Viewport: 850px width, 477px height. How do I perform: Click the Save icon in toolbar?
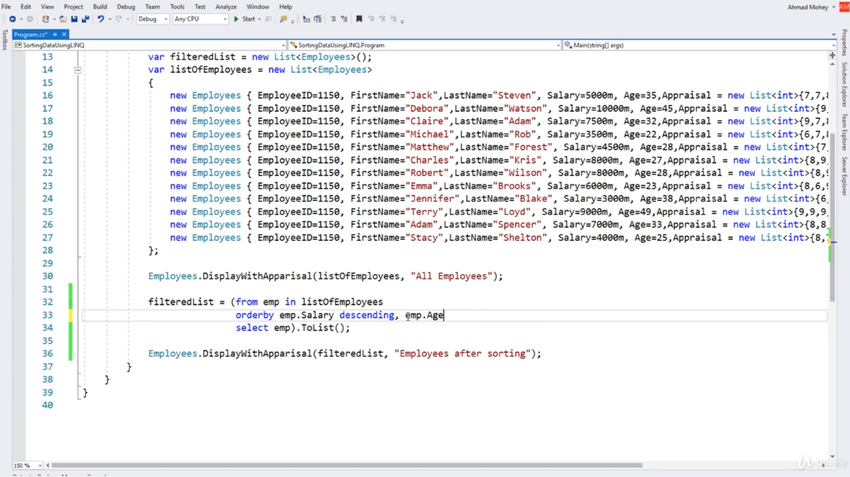click(74, 19)
